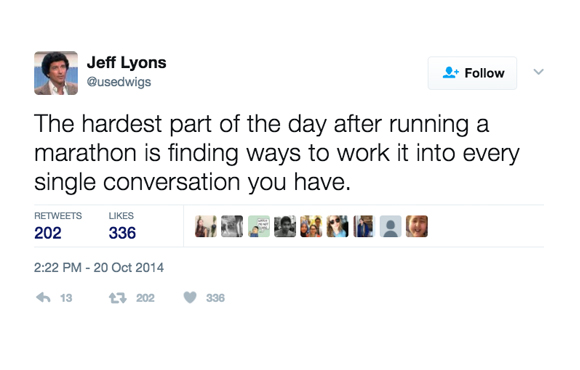Like the tweet with the heart icon
Screen dimensions: 580x370
coord(190,297)
